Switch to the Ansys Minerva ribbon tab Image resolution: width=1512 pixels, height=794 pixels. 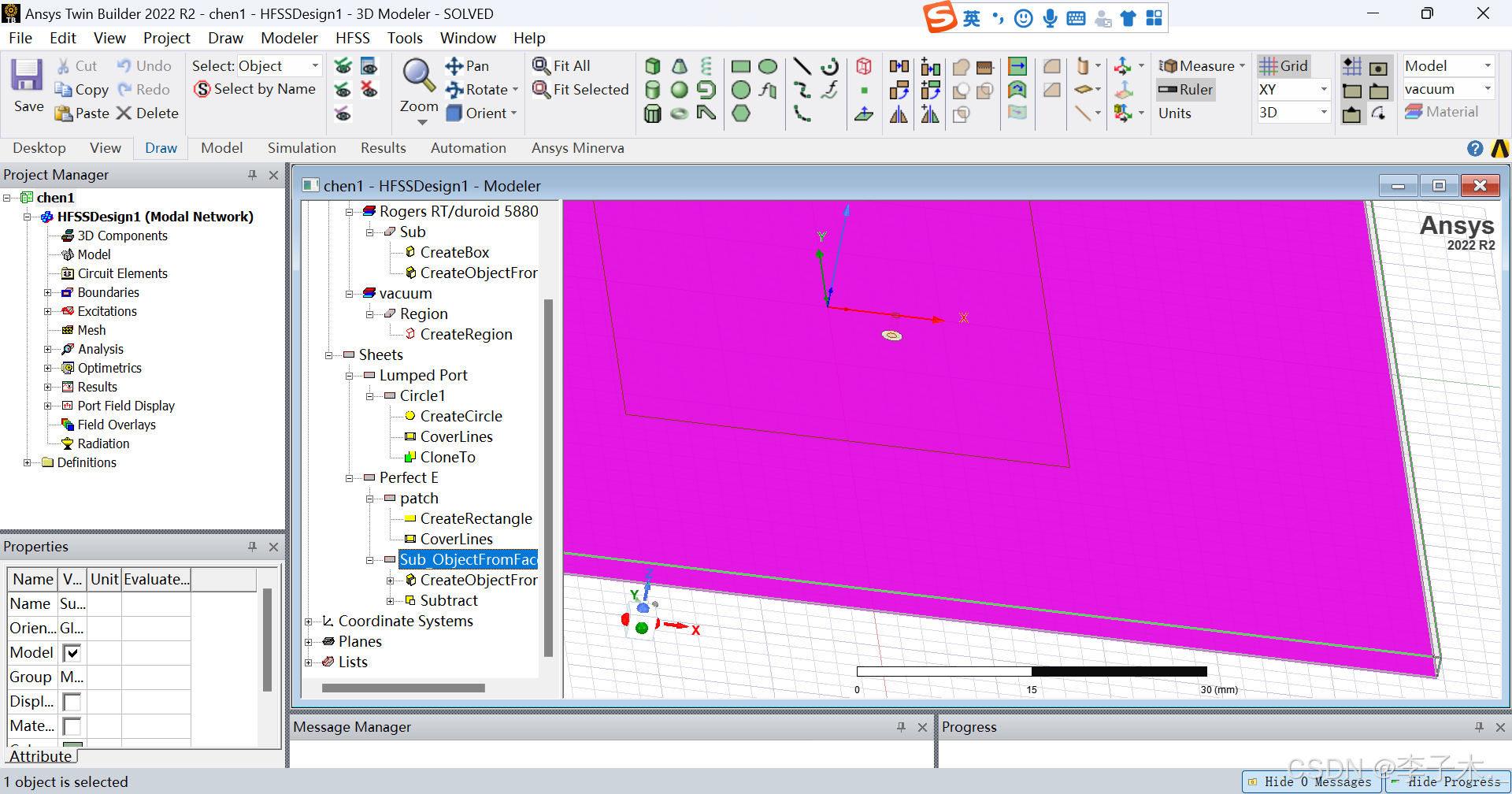(x=577, y=148)
